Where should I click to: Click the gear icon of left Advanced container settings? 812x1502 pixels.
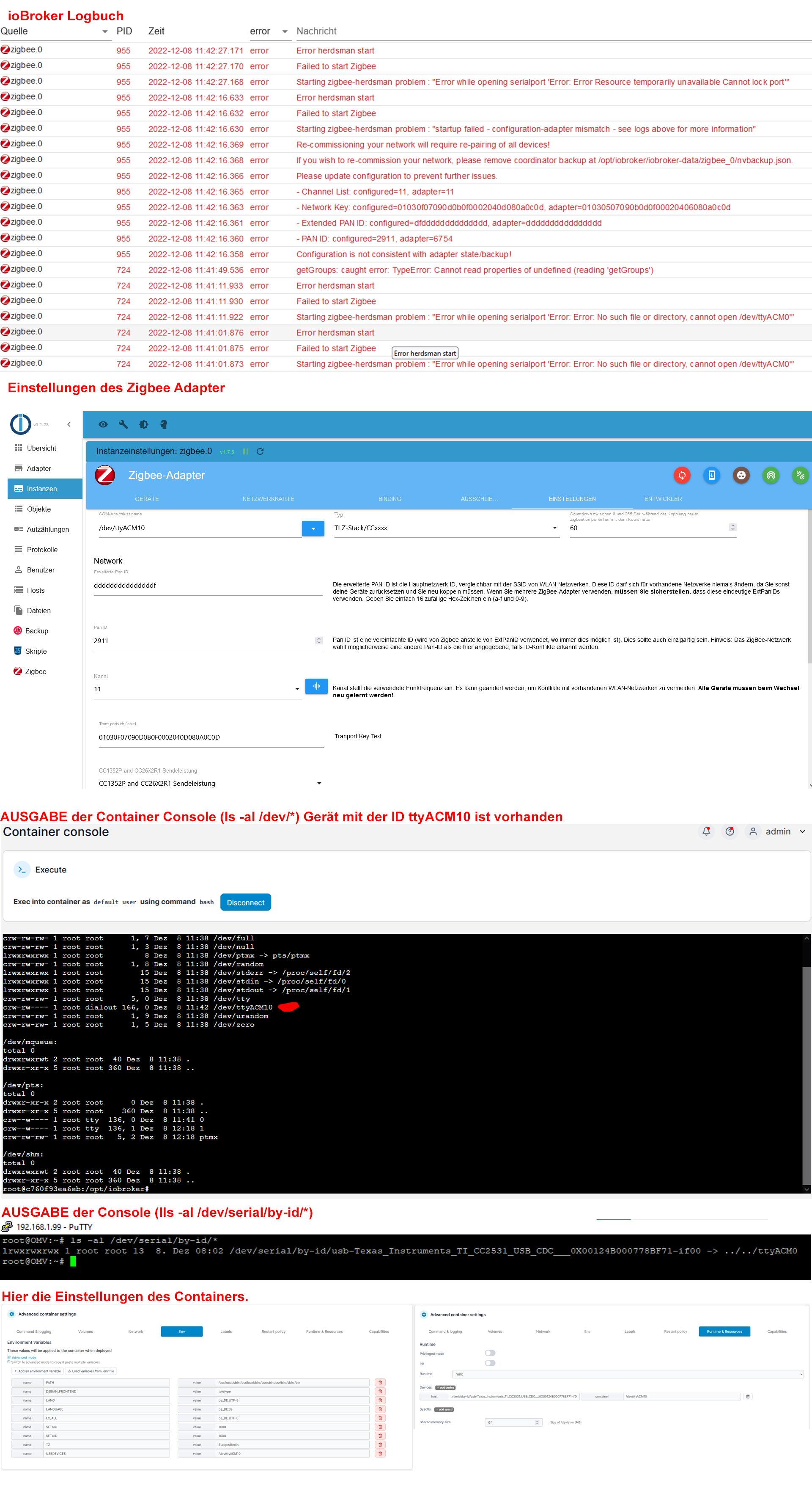[x=12, y=1314]
